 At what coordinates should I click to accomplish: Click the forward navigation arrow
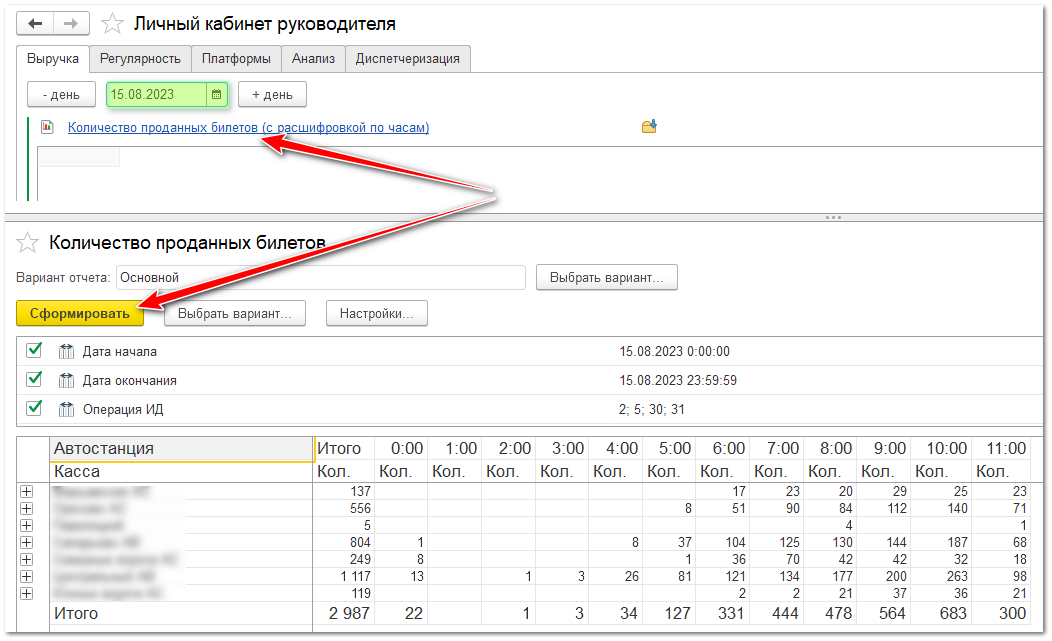tap(72, 24)
